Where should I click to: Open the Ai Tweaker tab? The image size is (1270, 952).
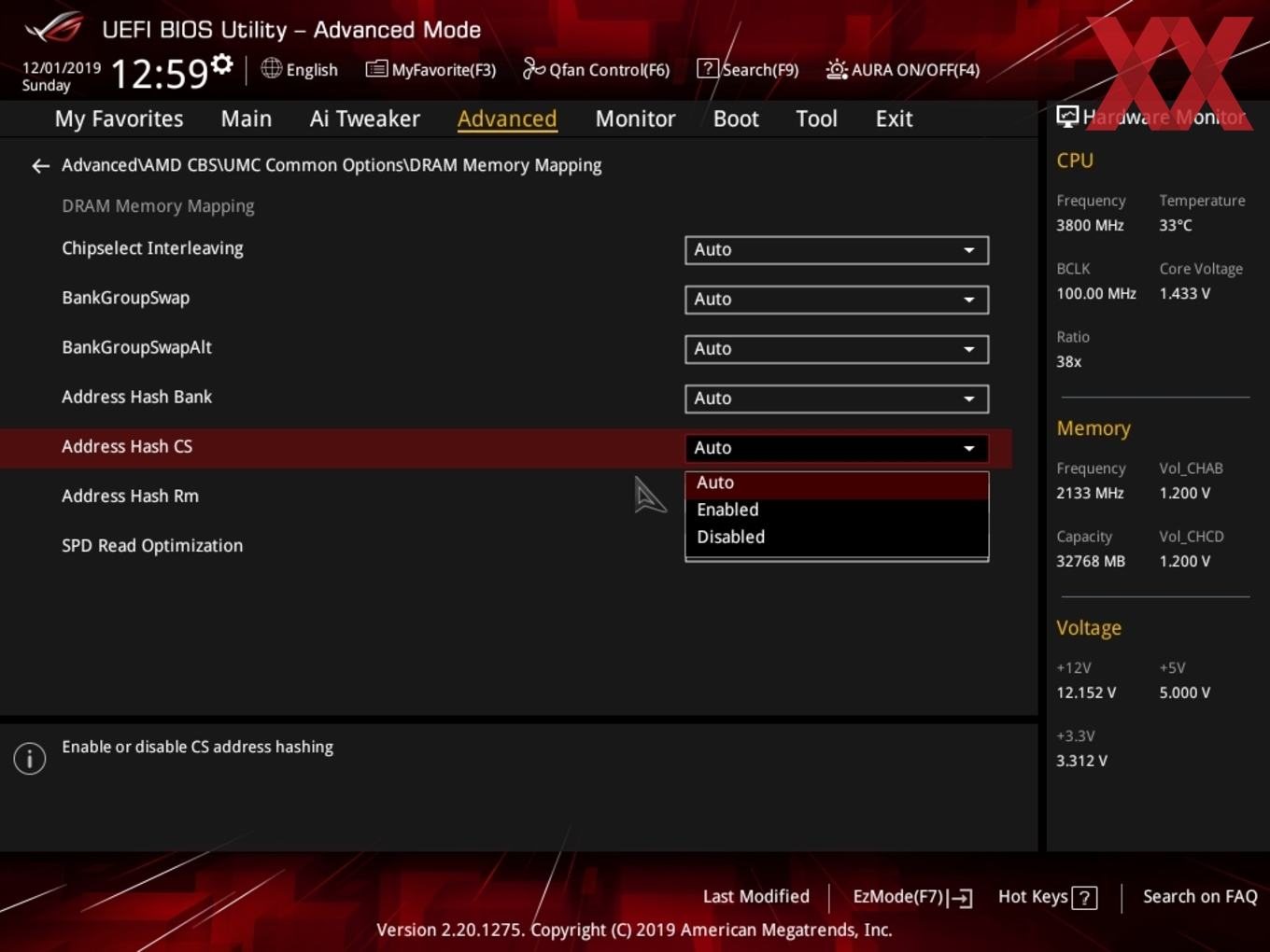click(365, 119)
